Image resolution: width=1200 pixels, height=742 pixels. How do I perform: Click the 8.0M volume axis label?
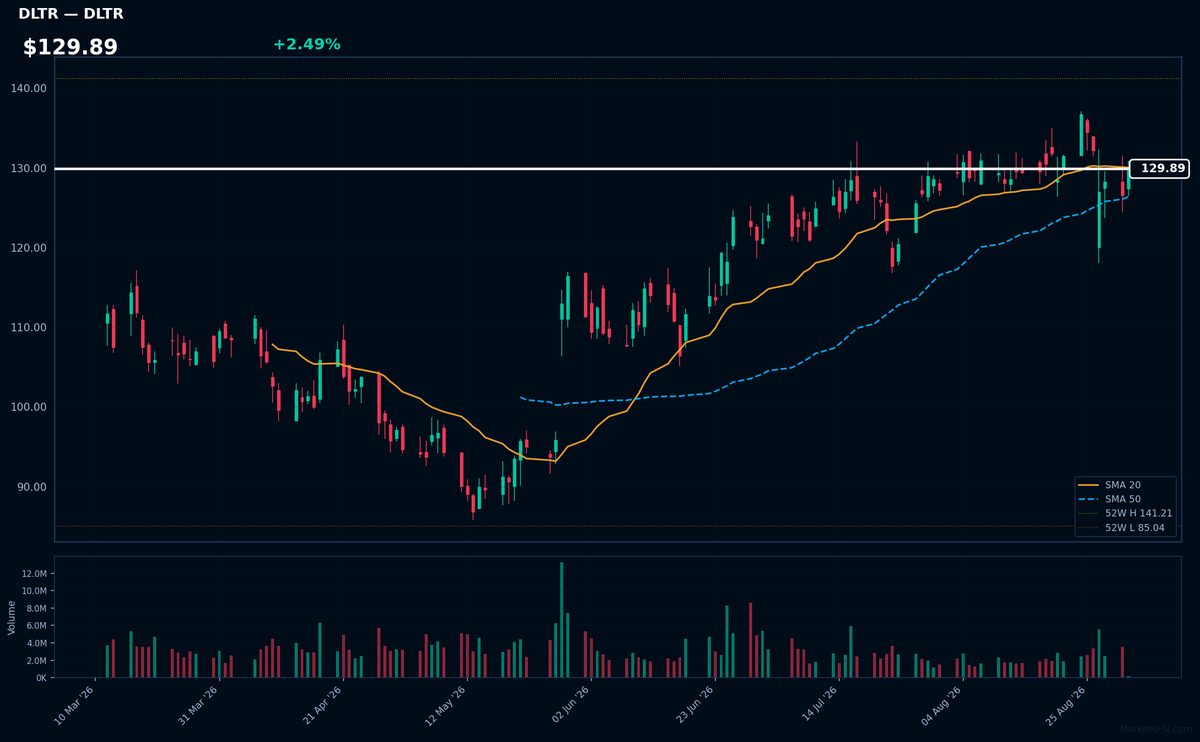pos(36,608)
